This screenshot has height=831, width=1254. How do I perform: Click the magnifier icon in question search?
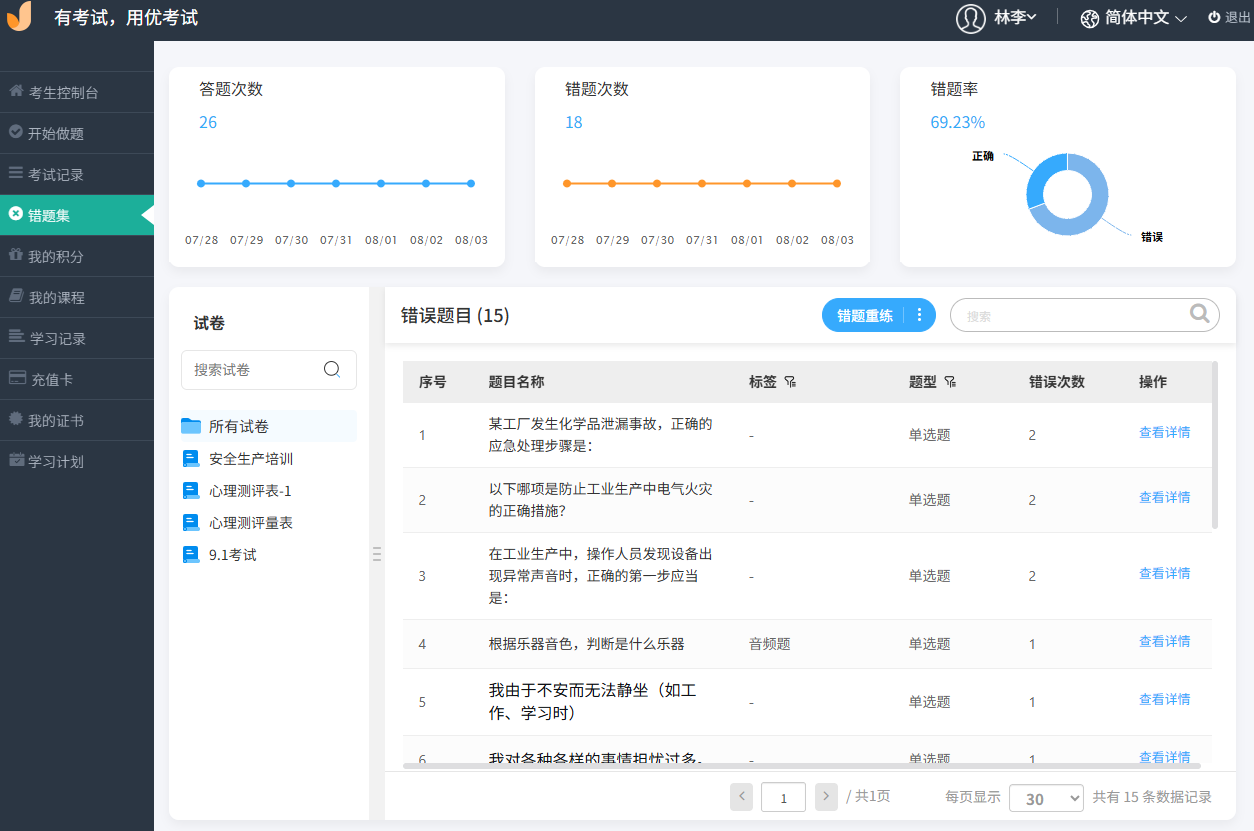pos(1199,314)
